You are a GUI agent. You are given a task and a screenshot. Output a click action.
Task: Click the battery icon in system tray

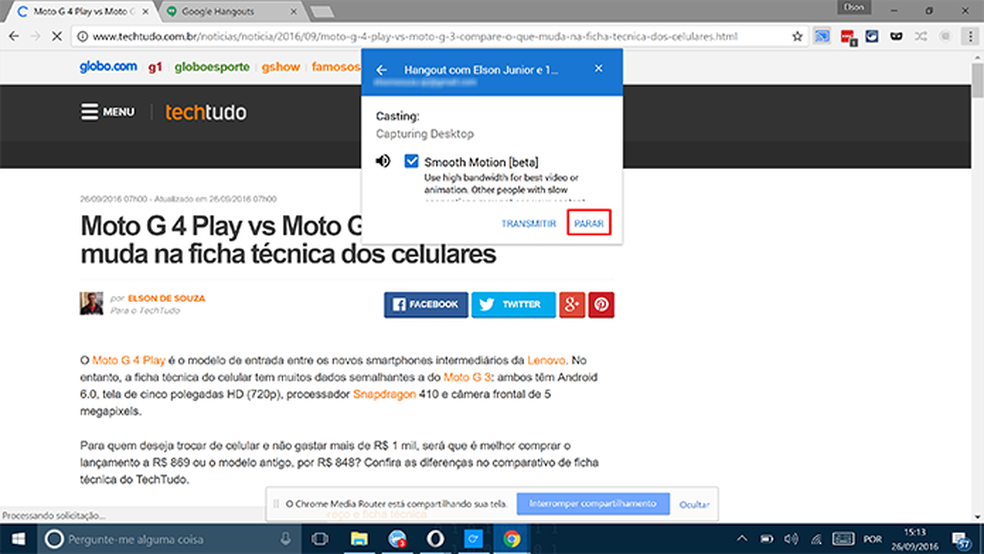767,539
